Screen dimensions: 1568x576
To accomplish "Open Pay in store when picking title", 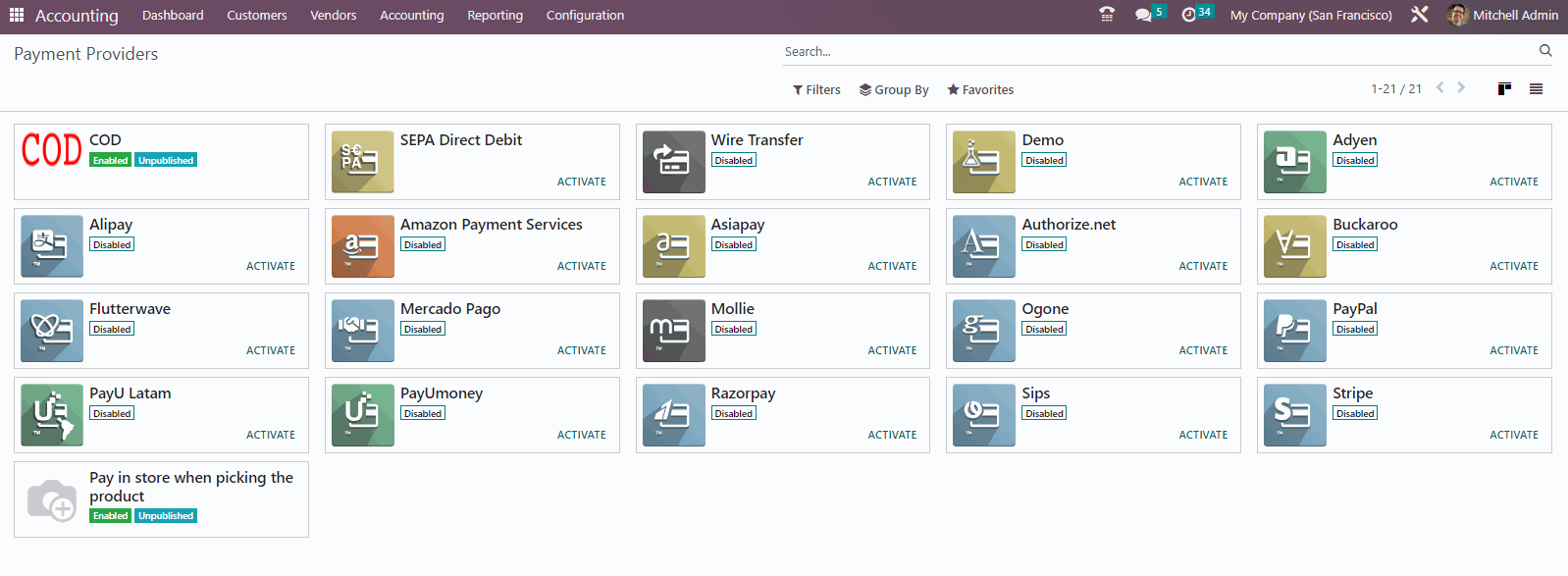I will 191,487.
